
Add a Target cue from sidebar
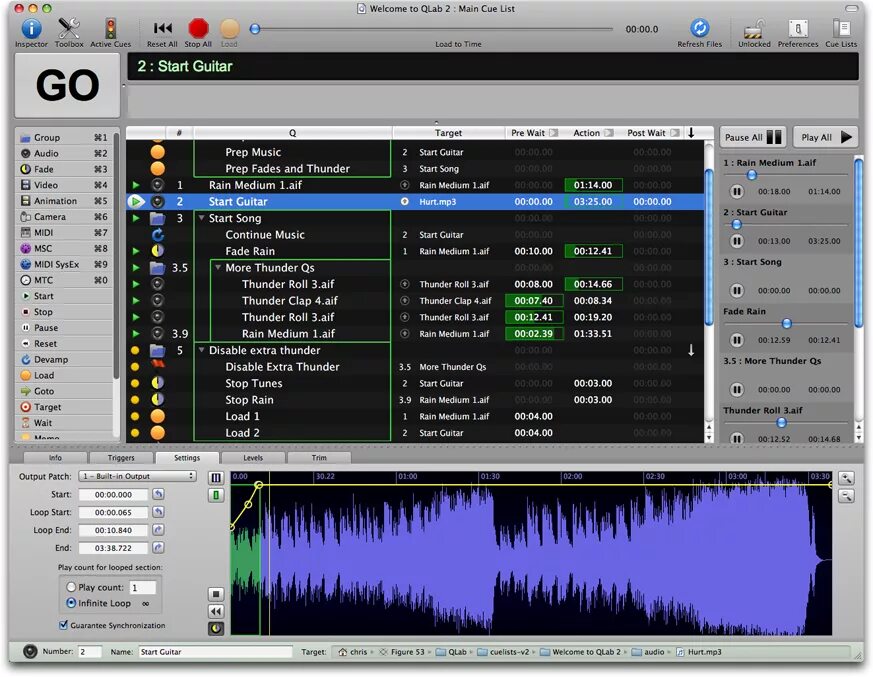[66, 407]
